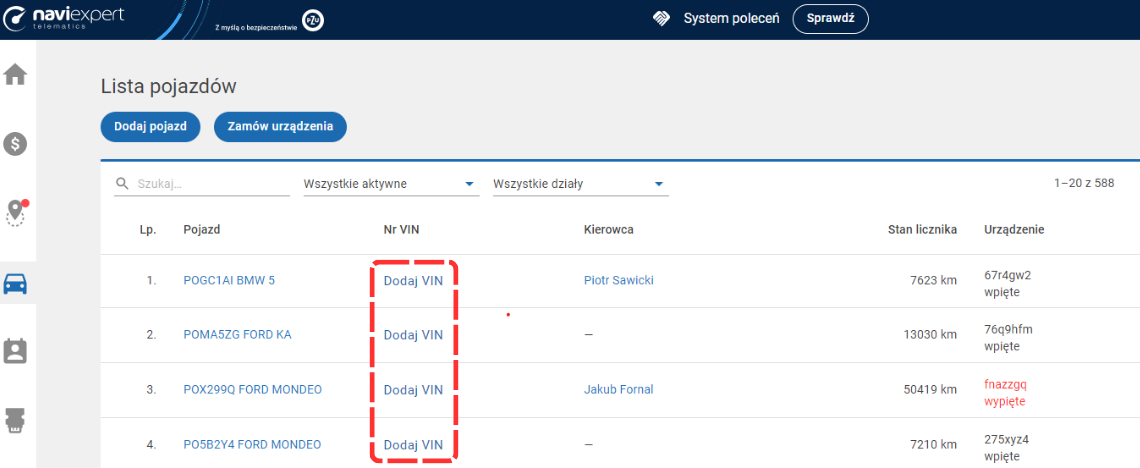Click Dodaj VIN for POX299Q FORD MONDEO
The image size is (1140, 468).
click(413, 390)
